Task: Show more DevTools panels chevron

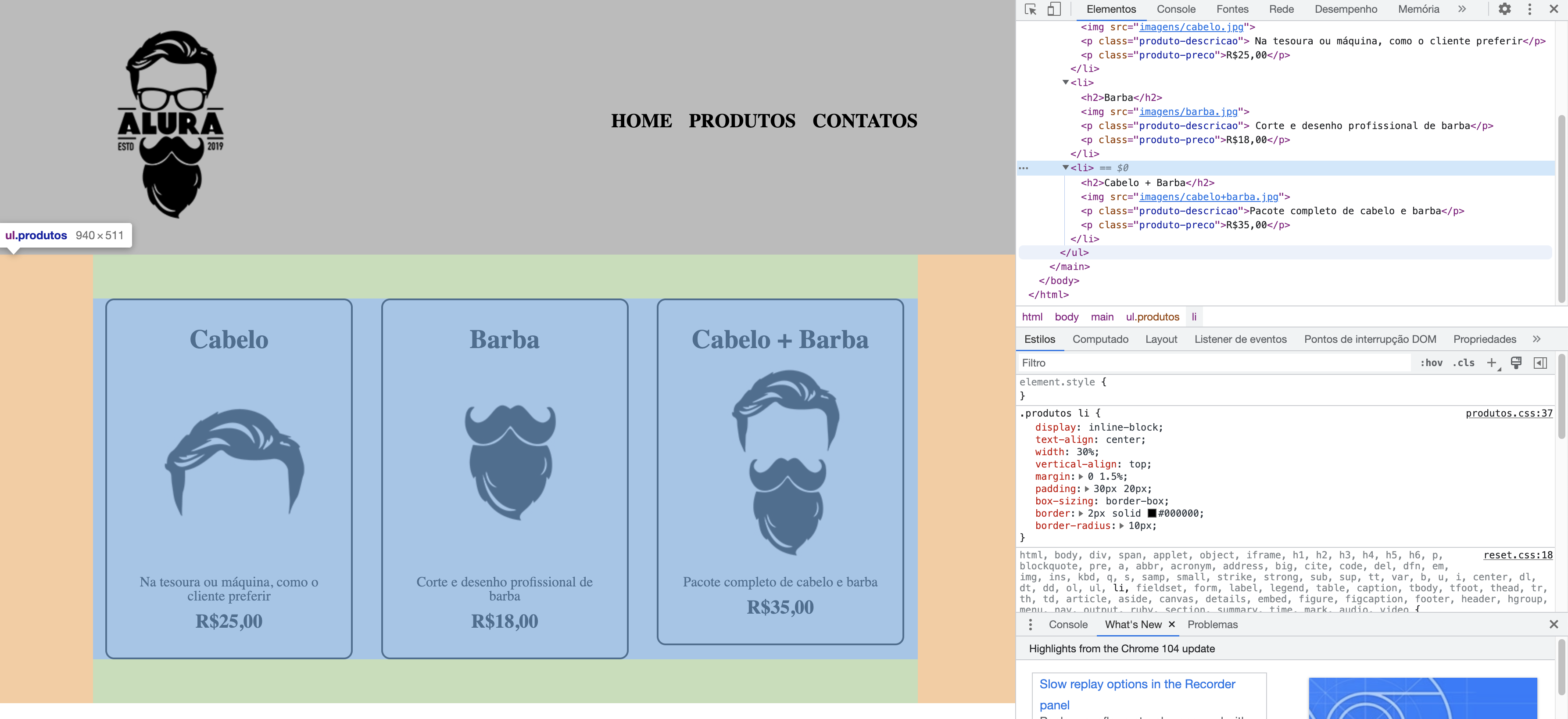Action: (1462, 9)
